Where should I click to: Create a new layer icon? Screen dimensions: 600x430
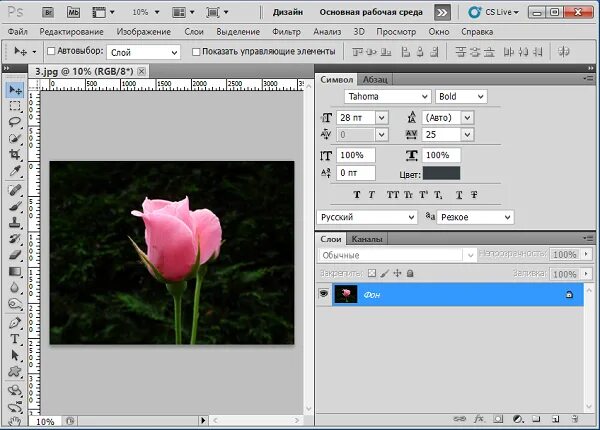[556, 419]
